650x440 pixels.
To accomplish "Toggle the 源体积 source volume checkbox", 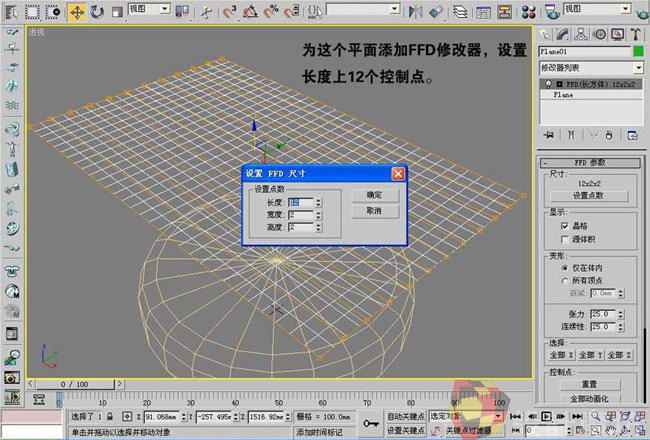I will point(564,239).
